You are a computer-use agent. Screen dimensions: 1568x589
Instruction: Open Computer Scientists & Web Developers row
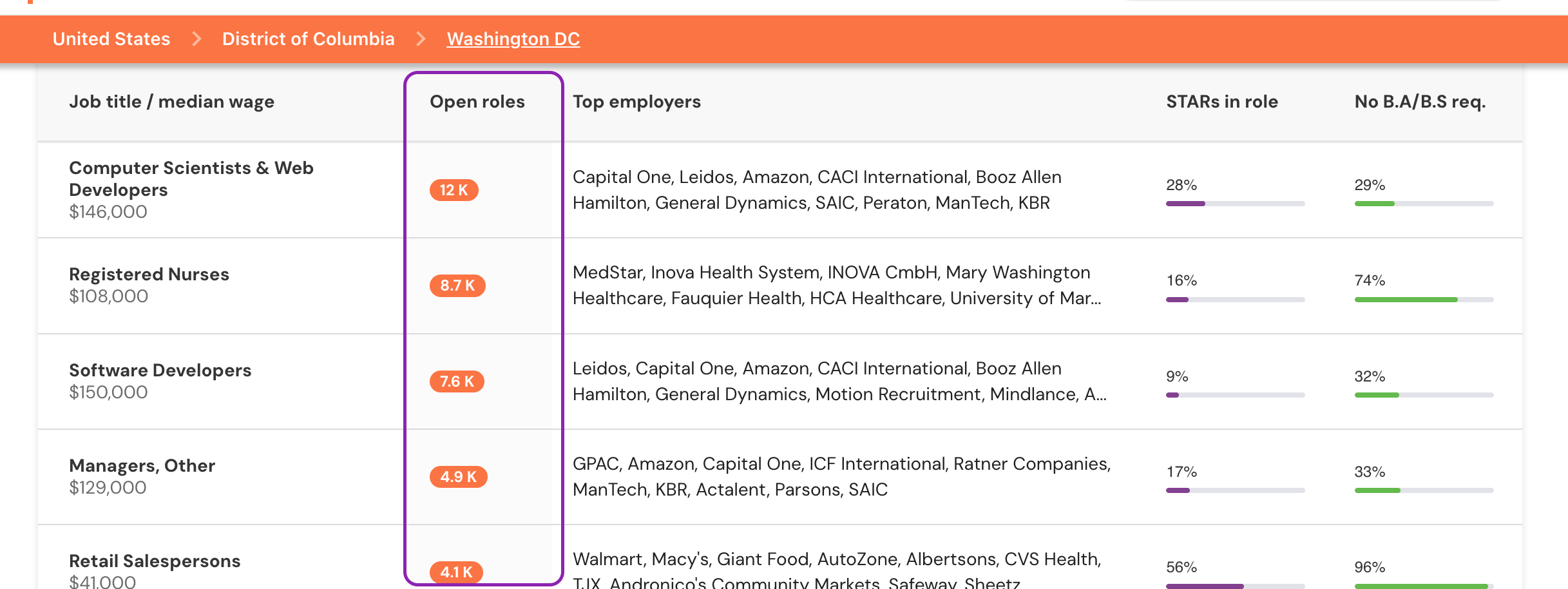pyautogui.click(x=191, y=179)
